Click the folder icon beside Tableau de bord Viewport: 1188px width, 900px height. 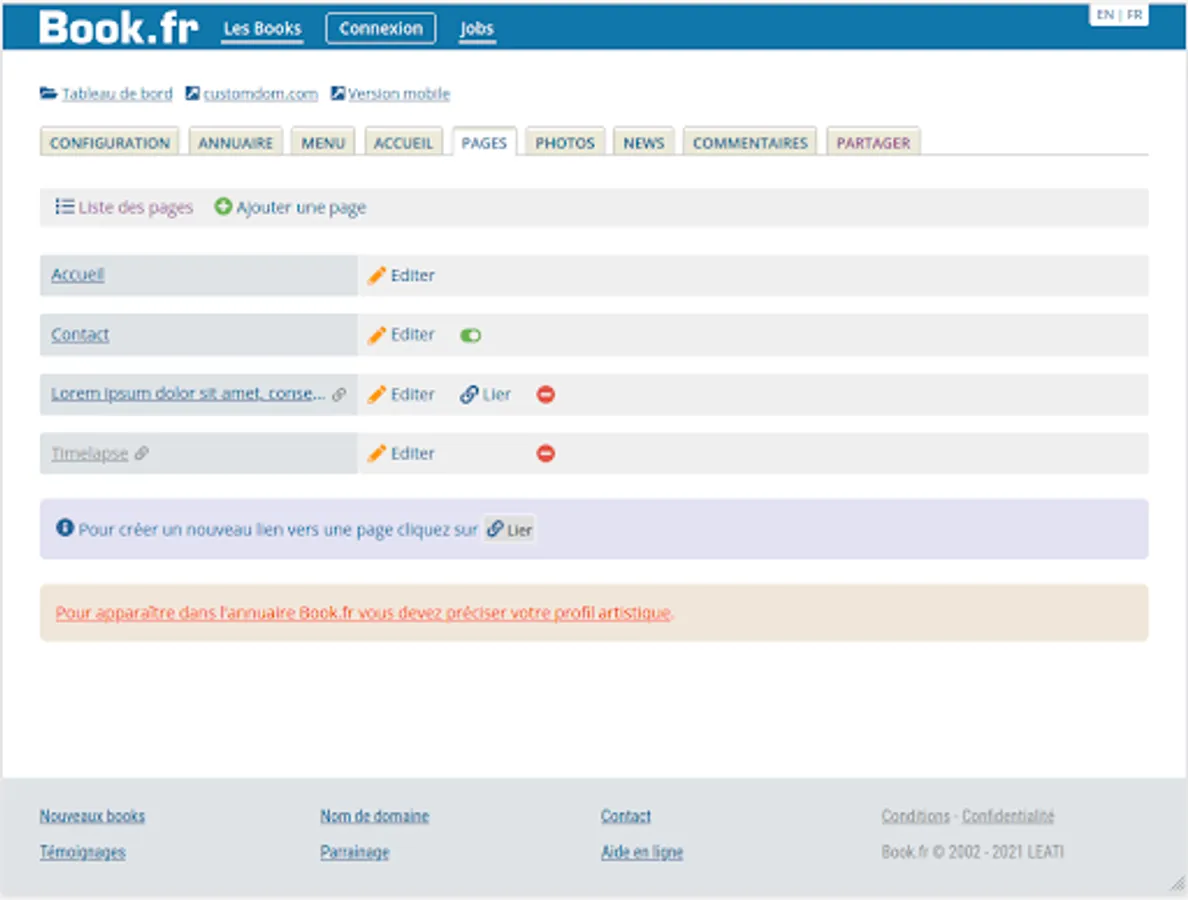[x=48, y=93]
